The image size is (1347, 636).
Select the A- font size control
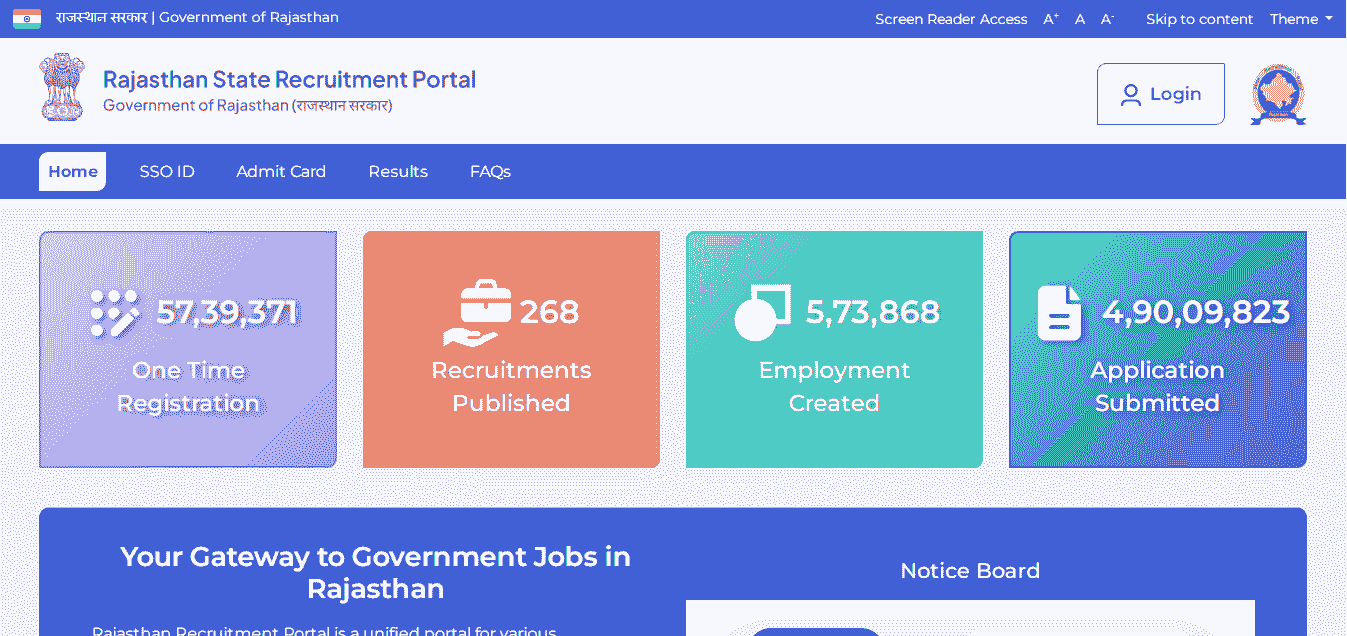[1106, 17]
